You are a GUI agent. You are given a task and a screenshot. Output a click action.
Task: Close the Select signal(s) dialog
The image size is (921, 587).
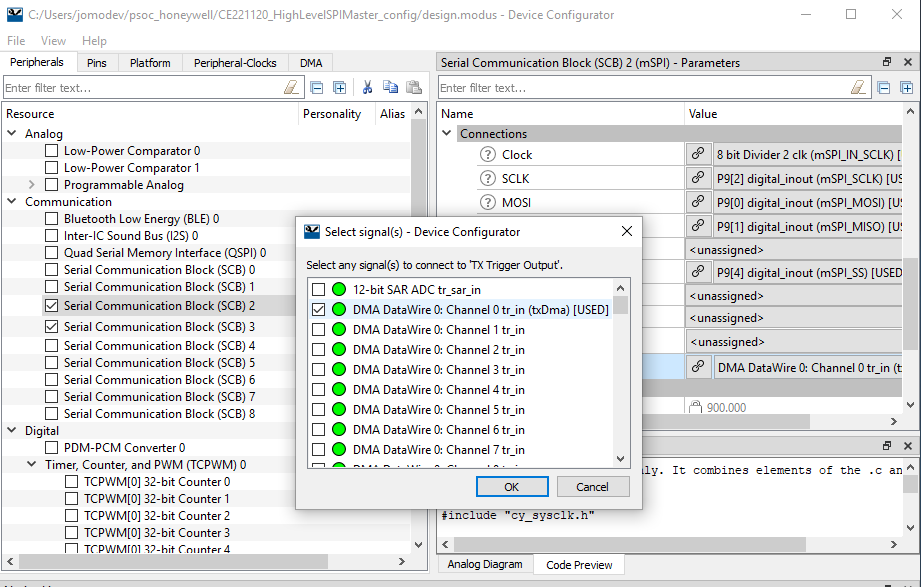point(627,232)
